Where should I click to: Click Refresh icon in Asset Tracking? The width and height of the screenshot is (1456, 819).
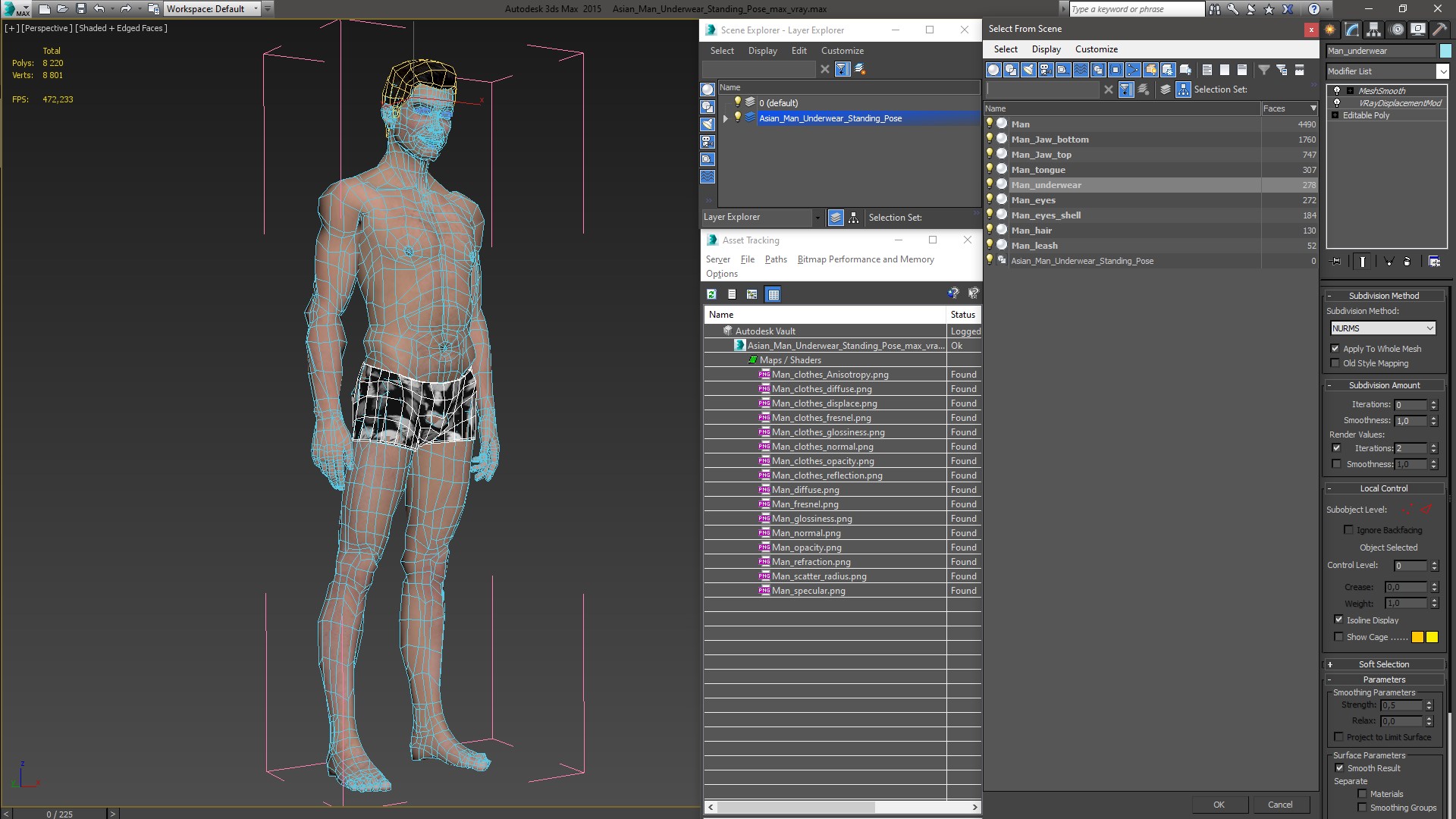coord(711,294)
